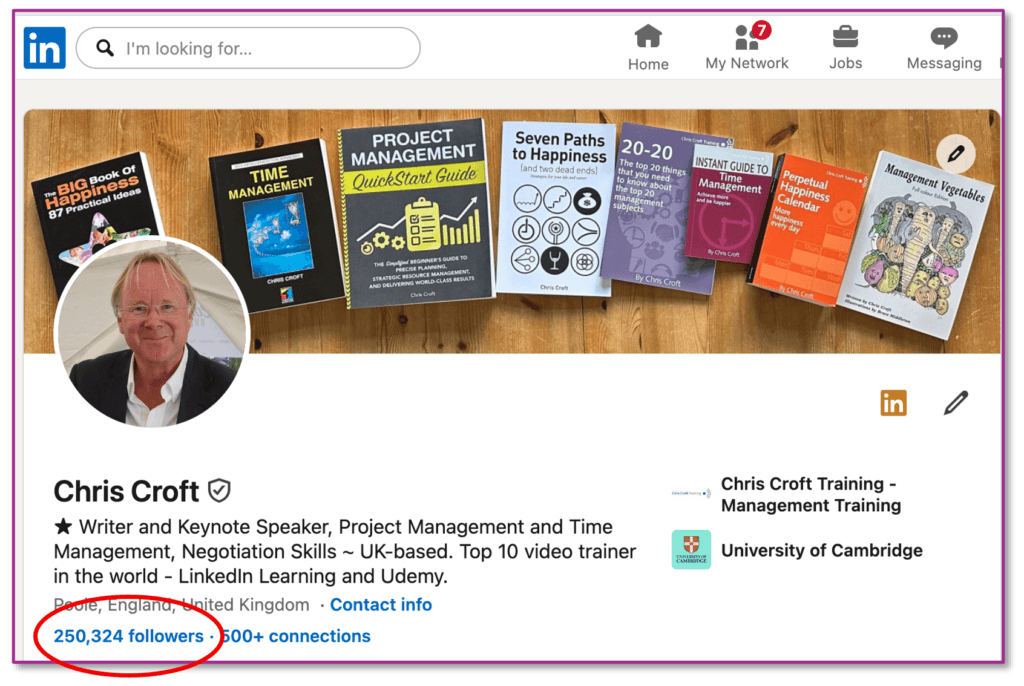Screen dimensions: 1024x686
Task: Go to the Jobs tab
Action: point(845,47)
